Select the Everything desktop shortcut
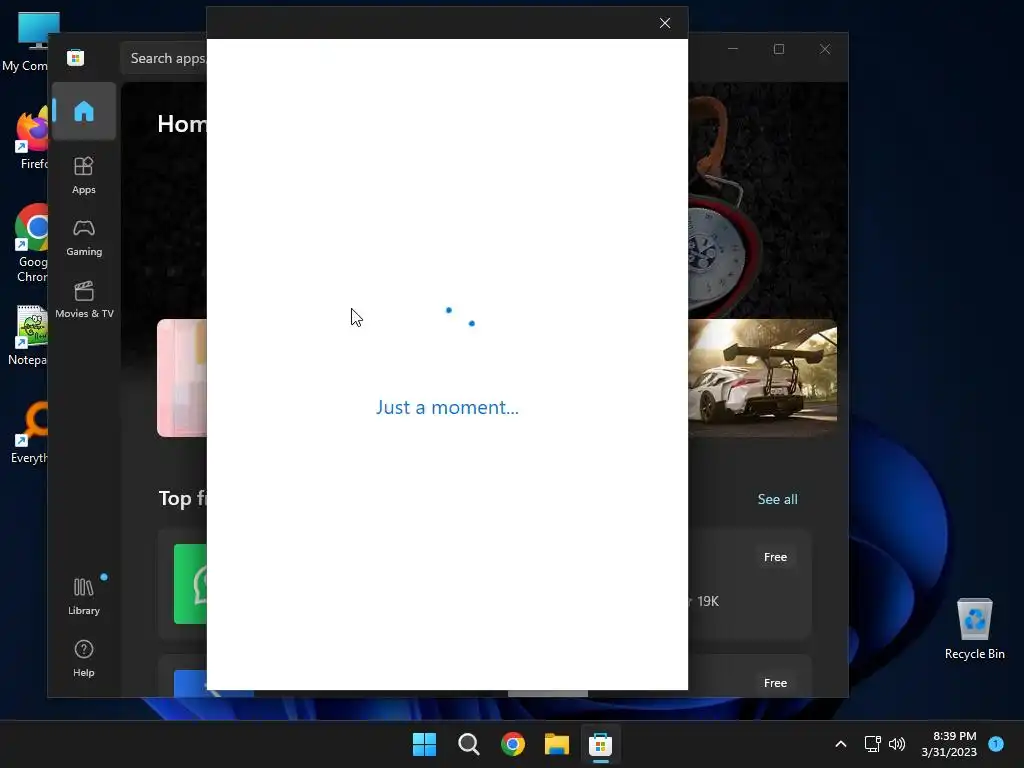The height and width of the screenshot is (768, 1024). 30,434
